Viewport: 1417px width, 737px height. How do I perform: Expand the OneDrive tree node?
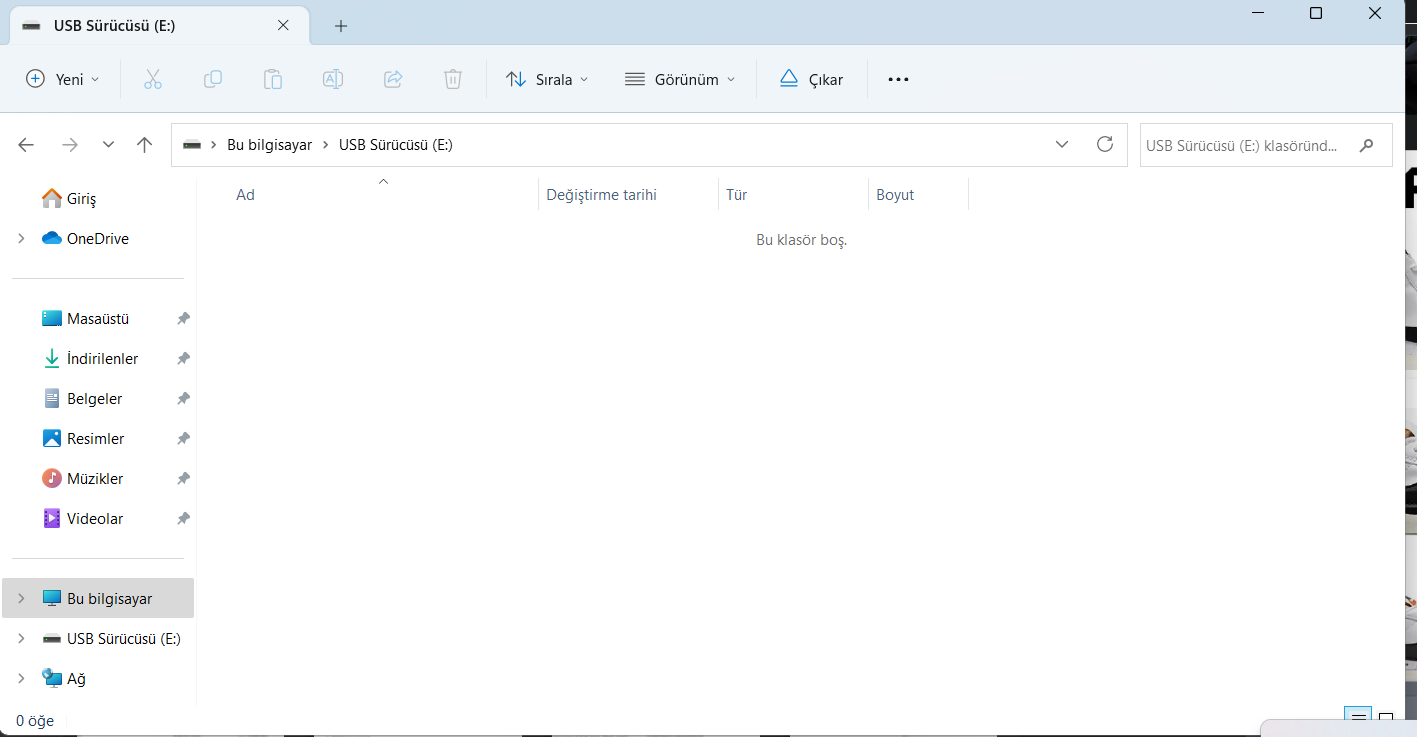coord(21,239)
